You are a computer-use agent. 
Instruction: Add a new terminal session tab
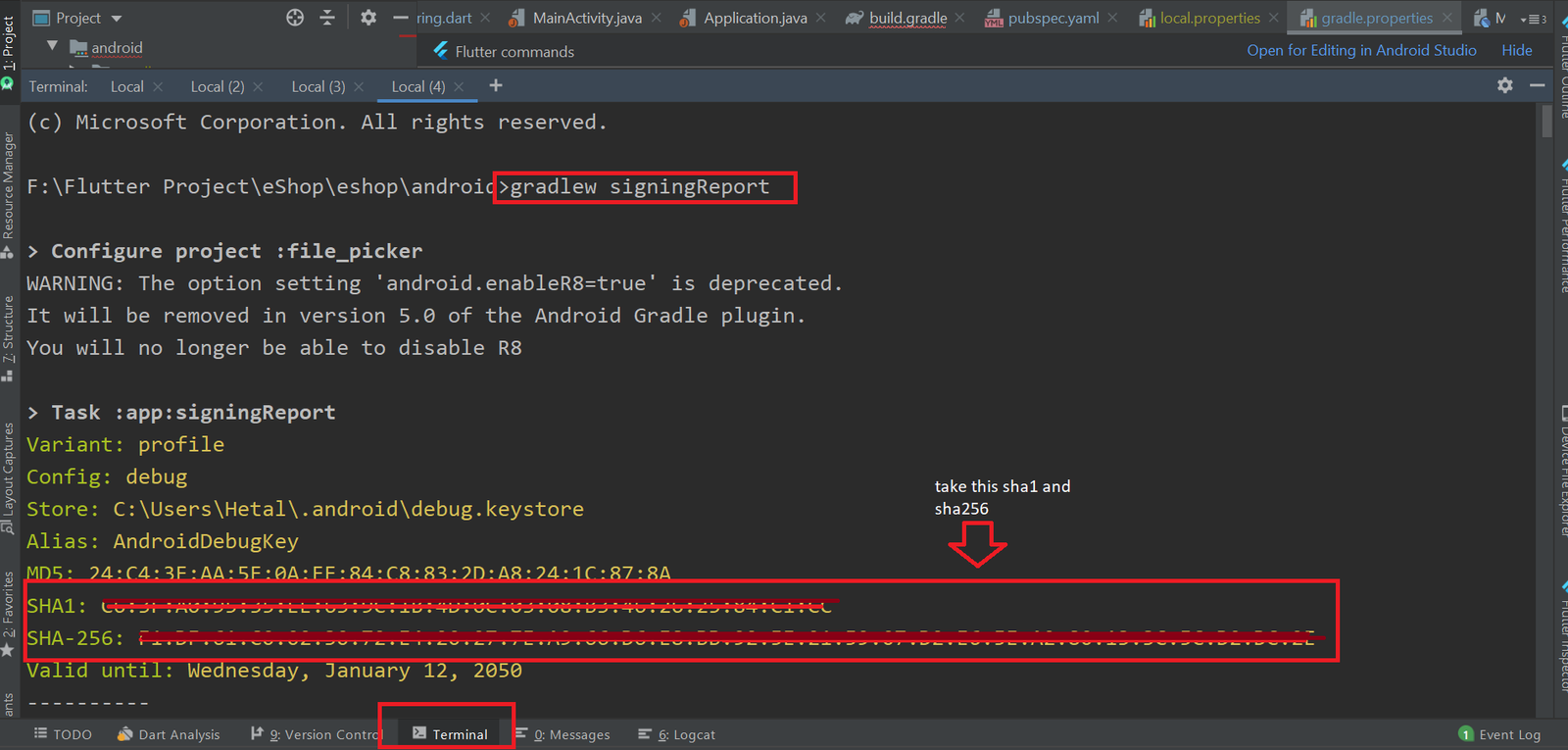pyautogui.click(x=496, y=86)
